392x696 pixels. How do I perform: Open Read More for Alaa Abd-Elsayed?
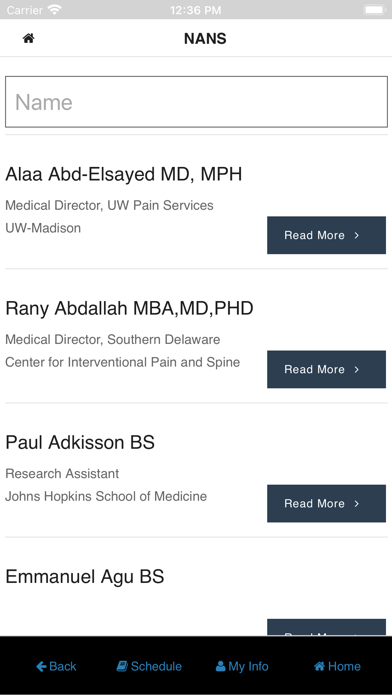(x=326, y=235)
